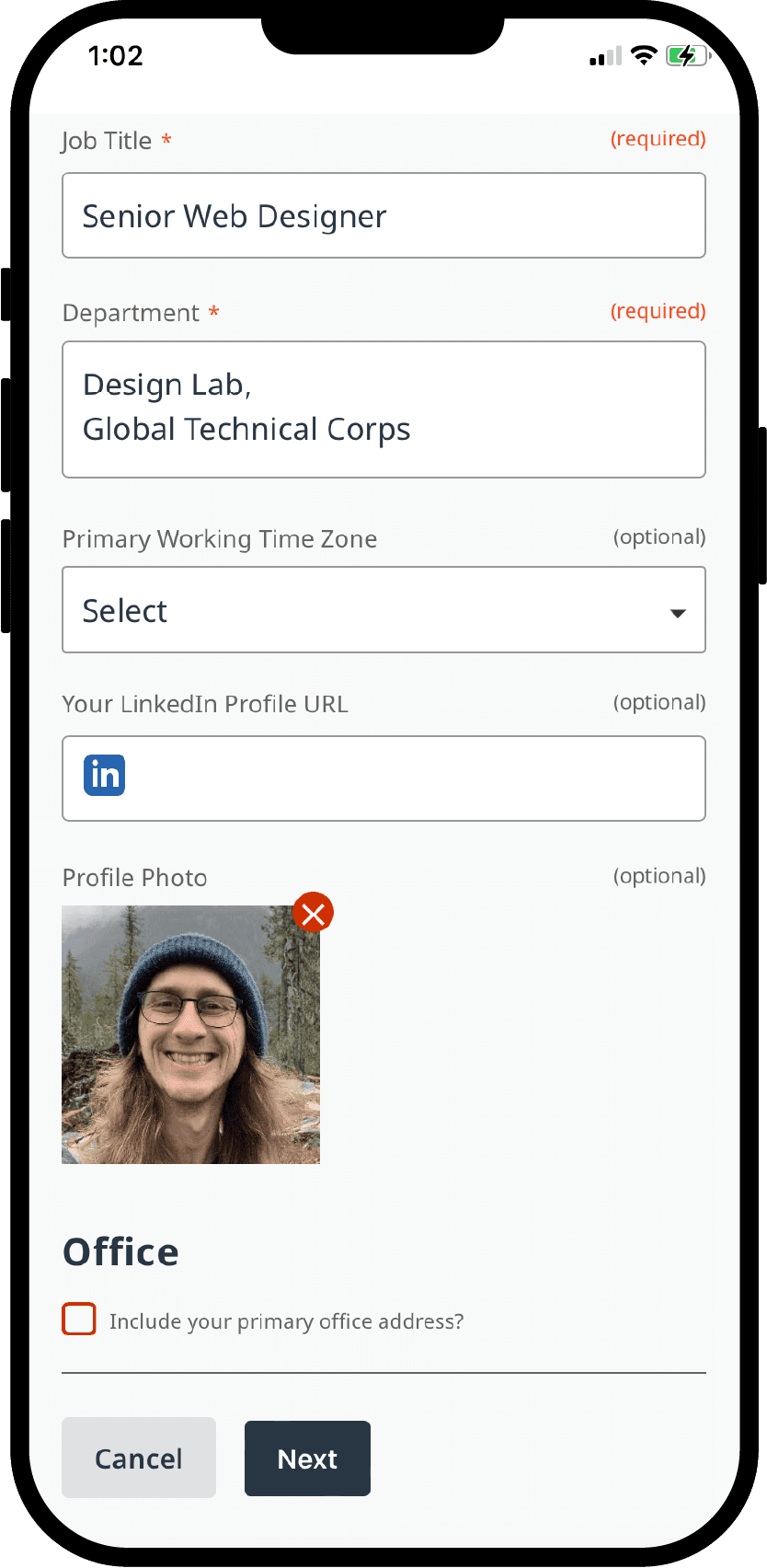Focus the Job Title input field

(383, 215)
